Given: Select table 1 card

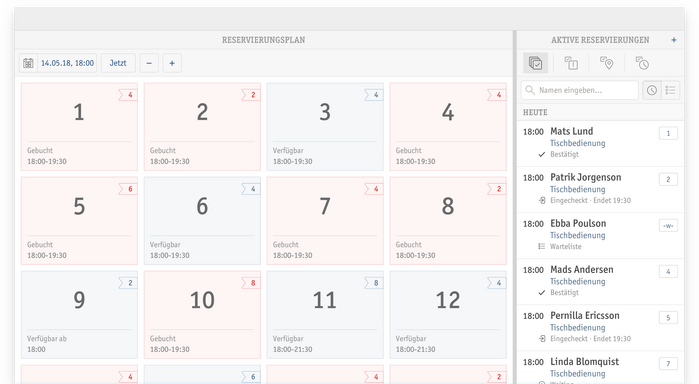Looking at the screenshot, I should pyautogui.click(x=79, y=127).
